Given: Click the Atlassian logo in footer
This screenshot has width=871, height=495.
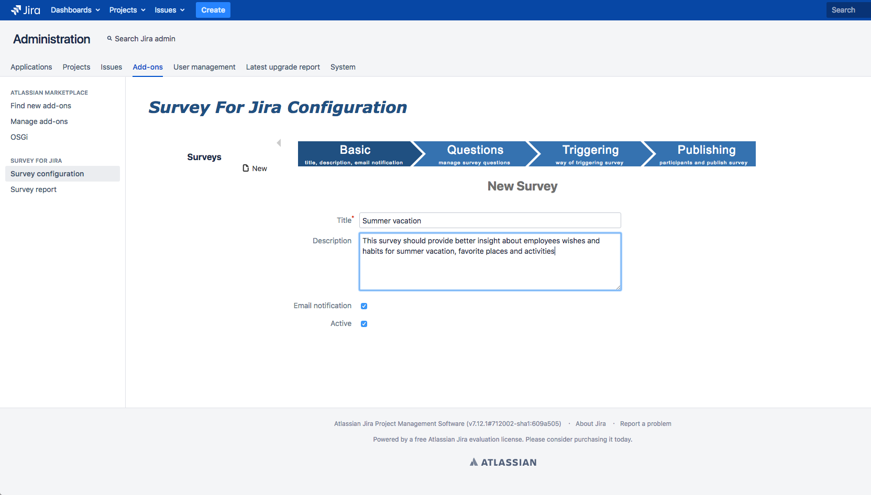Looking at the screenshot, I should (x=503, y=462).
